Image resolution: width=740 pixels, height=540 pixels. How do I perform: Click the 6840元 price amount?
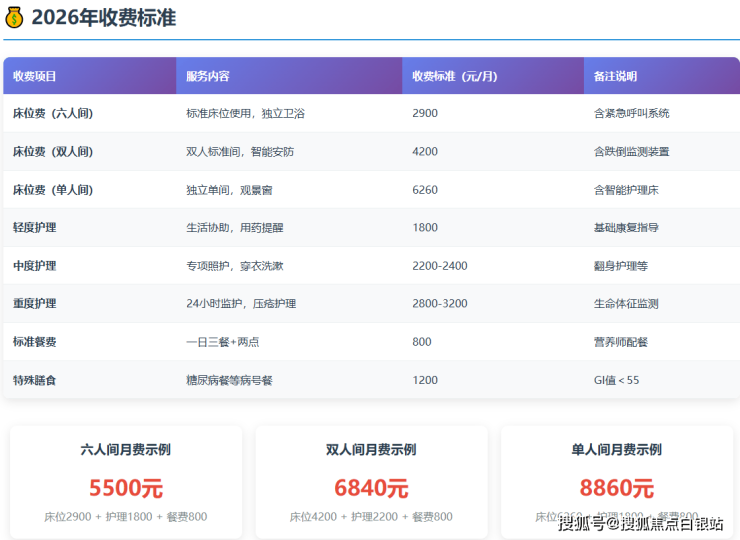click(371, 488)
